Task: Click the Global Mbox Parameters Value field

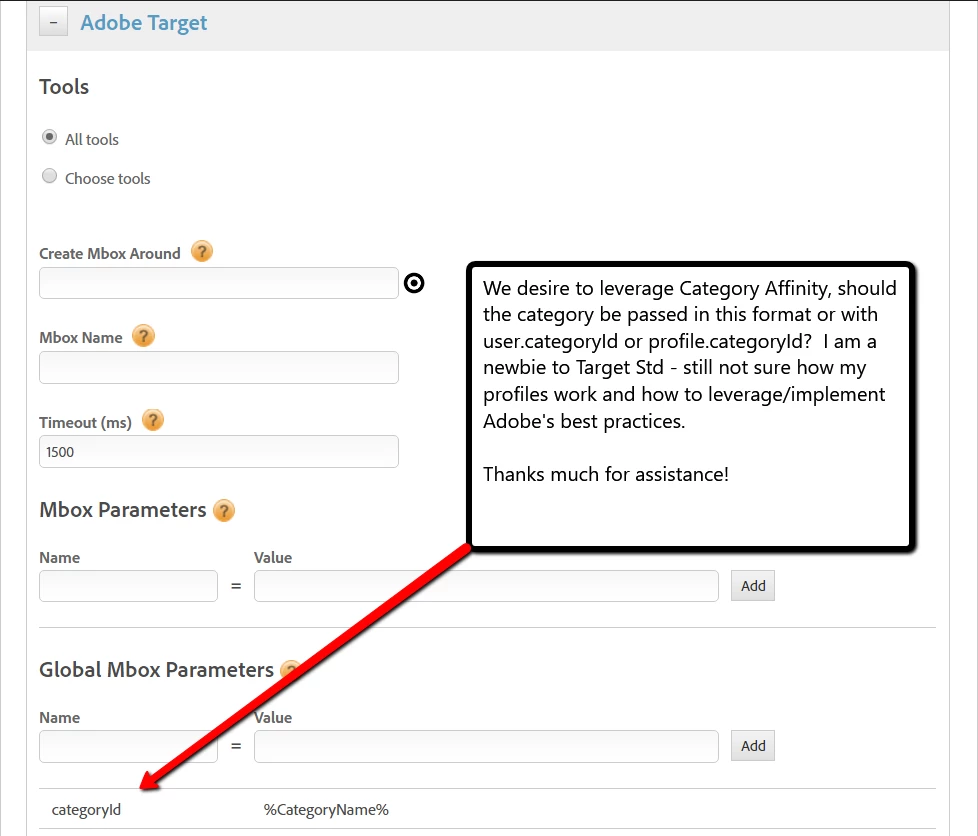Action: (487, 746)
